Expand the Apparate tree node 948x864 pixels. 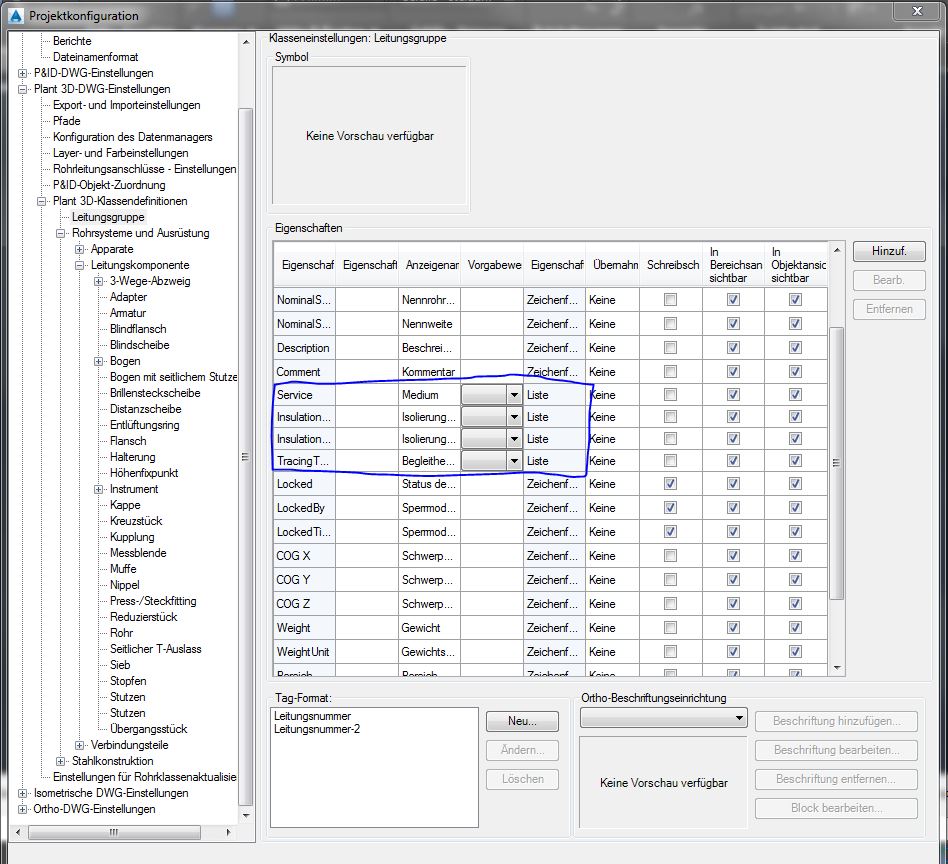tap(80, 249)
